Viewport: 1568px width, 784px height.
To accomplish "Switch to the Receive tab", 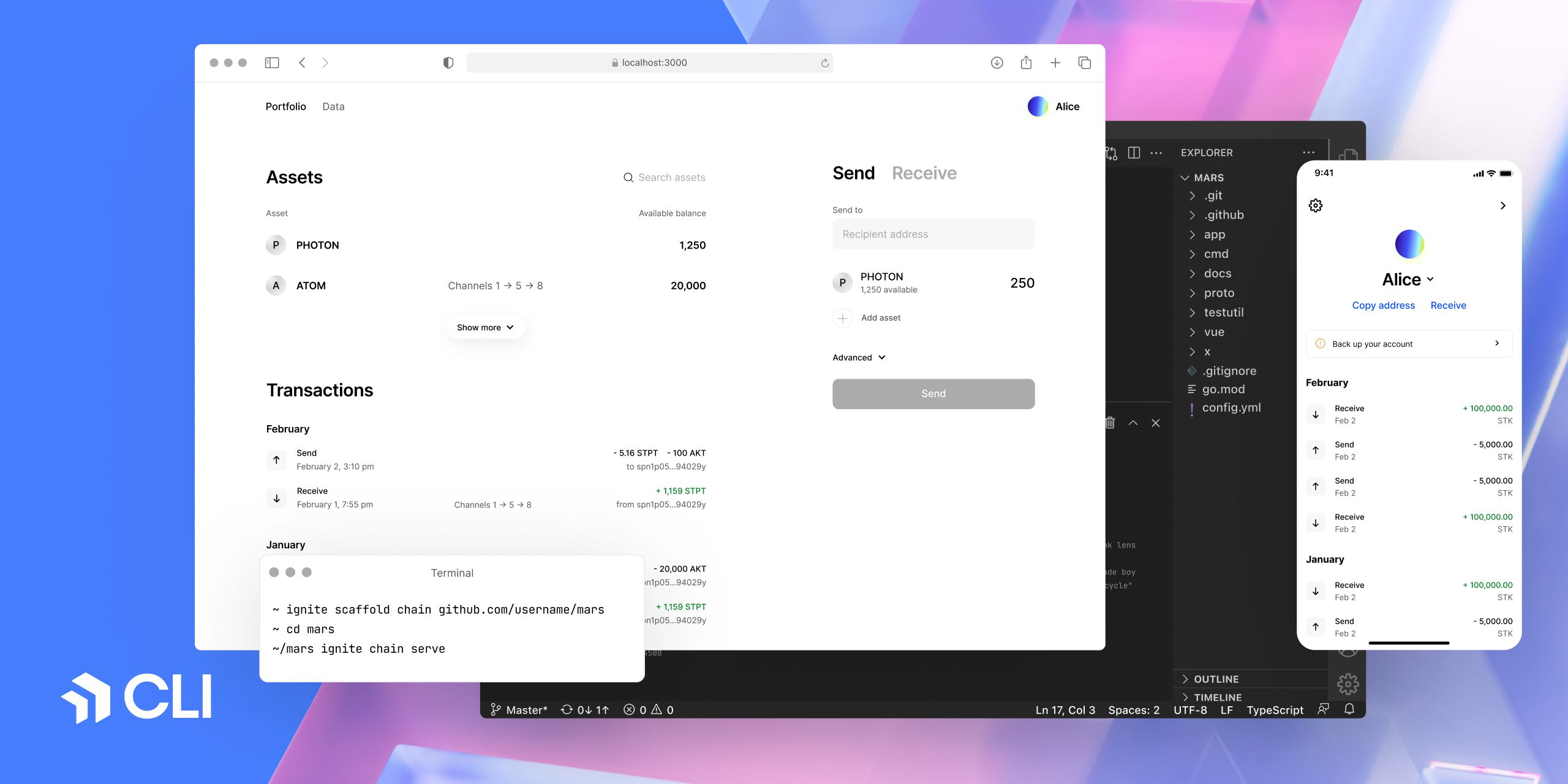I will 924,173.
